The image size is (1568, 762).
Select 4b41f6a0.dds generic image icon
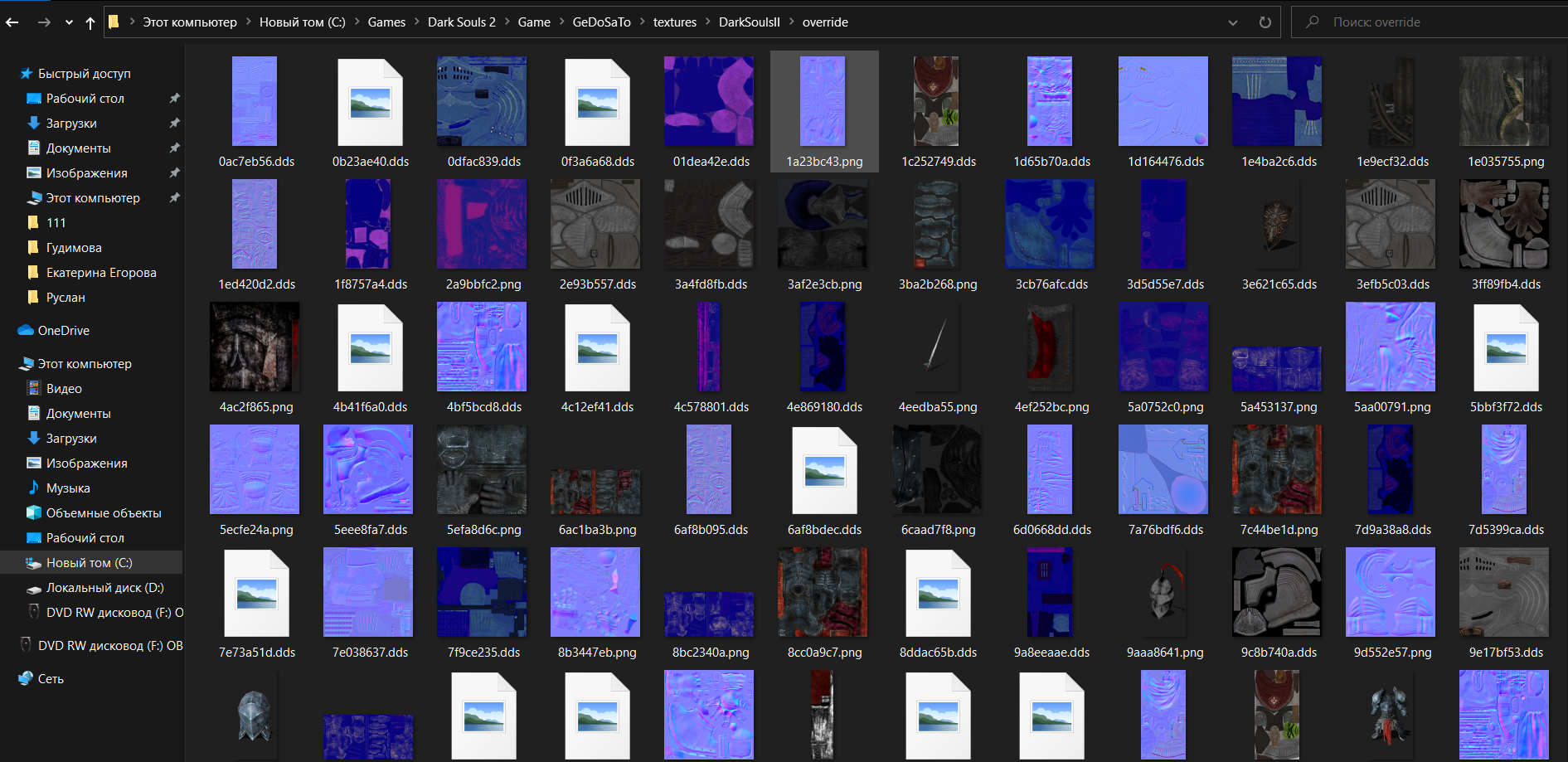371,348
